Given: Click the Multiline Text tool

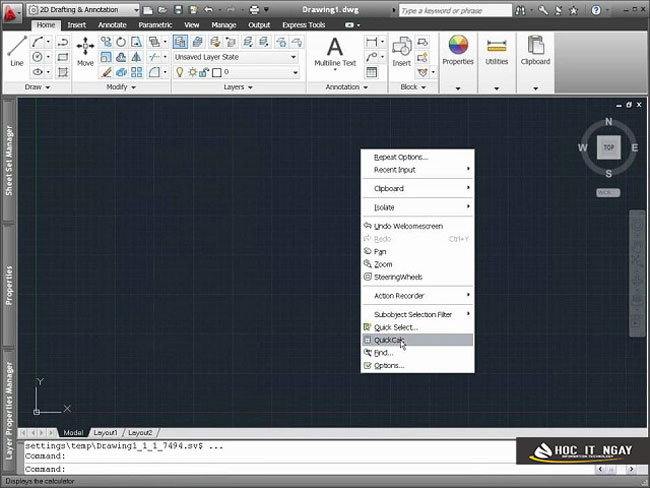Looking at the screenshot, I should tap(335, 51).
